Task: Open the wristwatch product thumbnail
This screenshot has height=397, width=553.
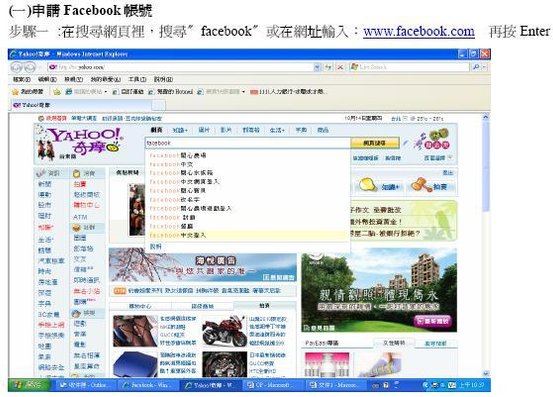Action: (x=224, y=364)
